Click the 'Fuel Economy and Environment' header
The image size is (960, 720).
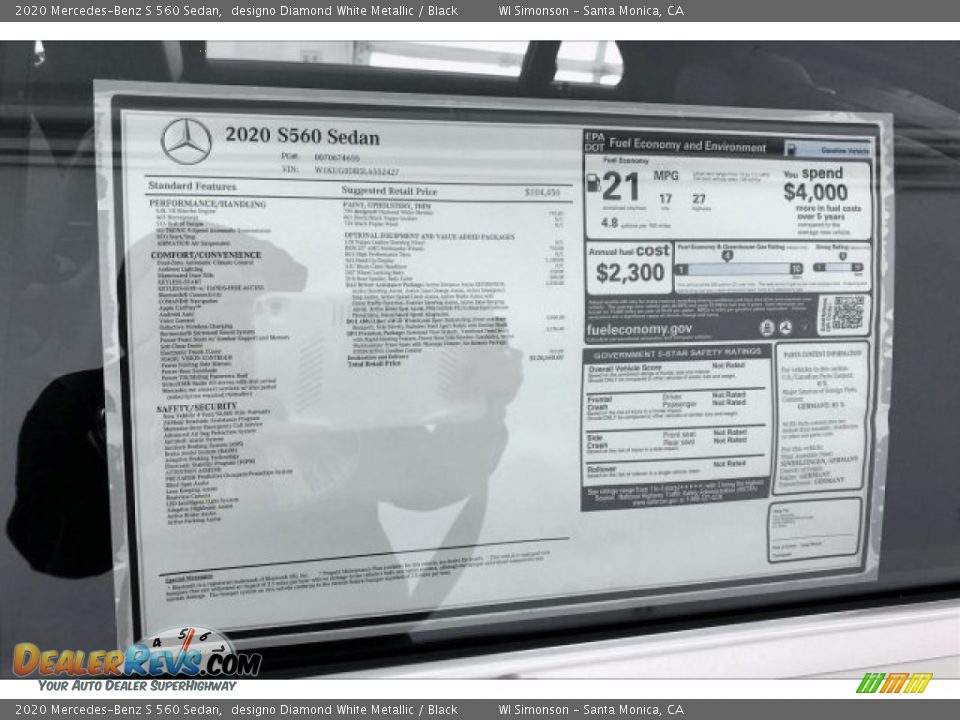coord(687,146)
